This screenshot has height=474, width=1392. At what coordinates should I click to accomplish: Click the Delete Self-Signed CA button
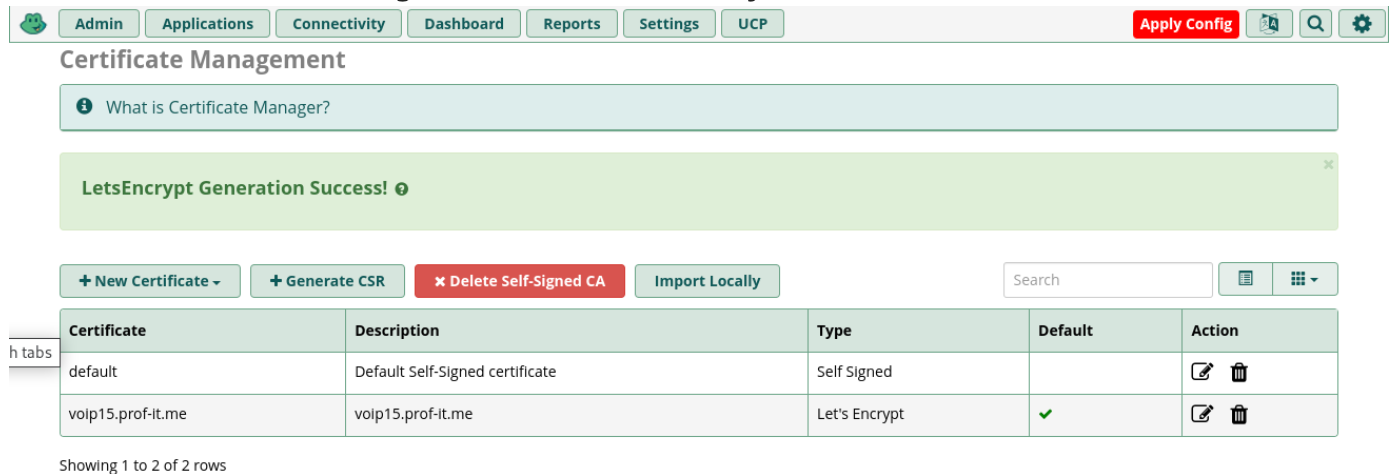(x=519, y=281)
